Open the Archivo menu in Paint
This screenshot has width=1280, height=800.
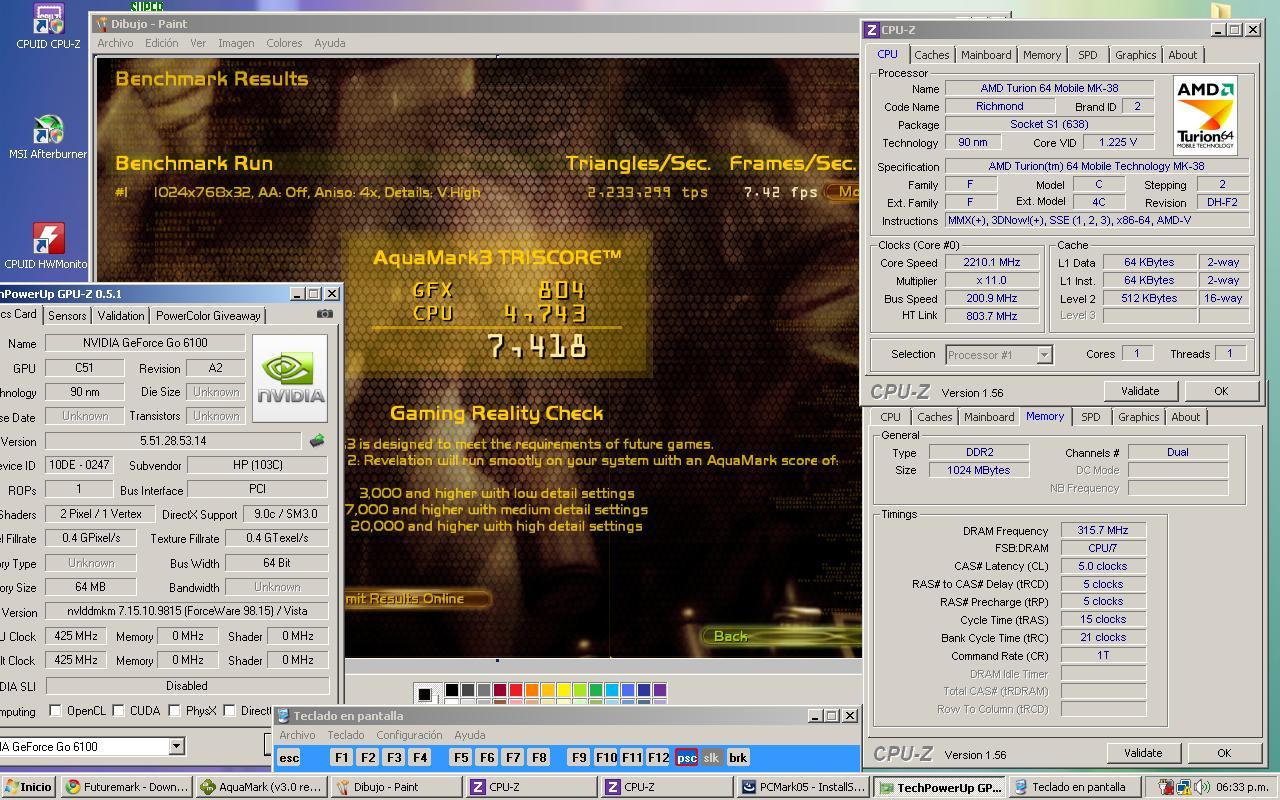(115, 43)
